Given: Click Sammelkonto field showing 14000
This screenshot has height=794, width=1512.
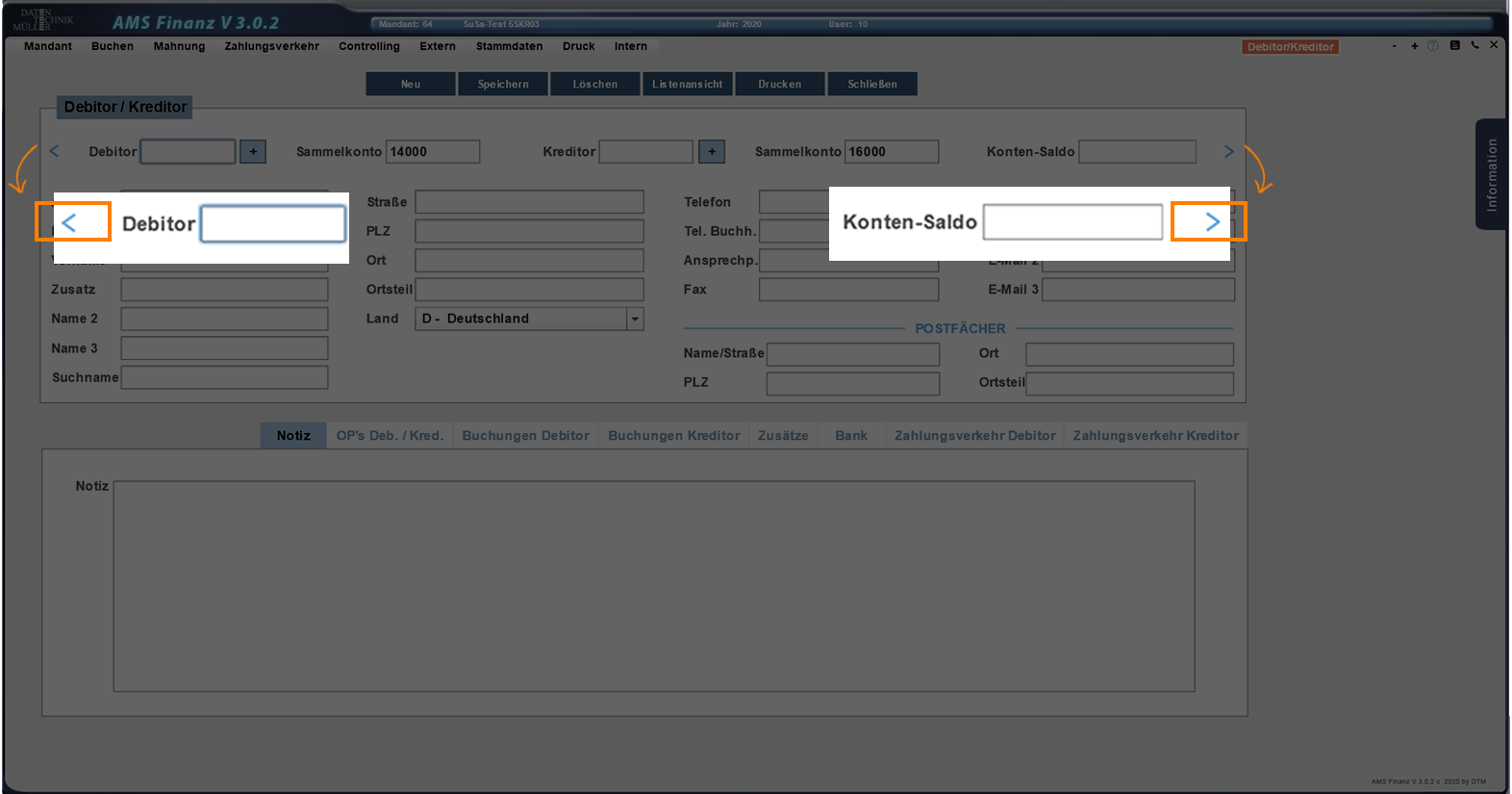Looking at the screenshot, I should [x=433, y=151].
